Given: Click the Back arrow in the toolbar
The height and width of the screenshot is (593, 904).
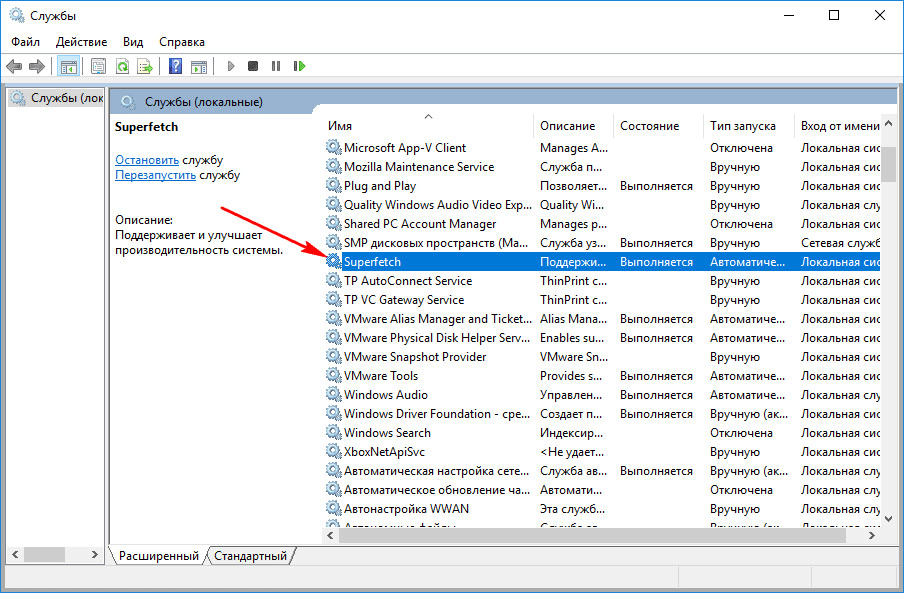Looking at the screenshot, I should pyautogui.click(x=14, y=67).
